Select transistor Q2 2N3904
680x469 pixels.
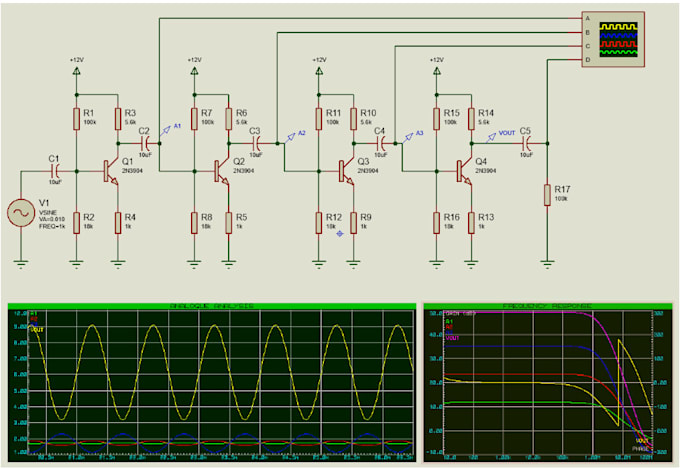(x=222, y=172)
